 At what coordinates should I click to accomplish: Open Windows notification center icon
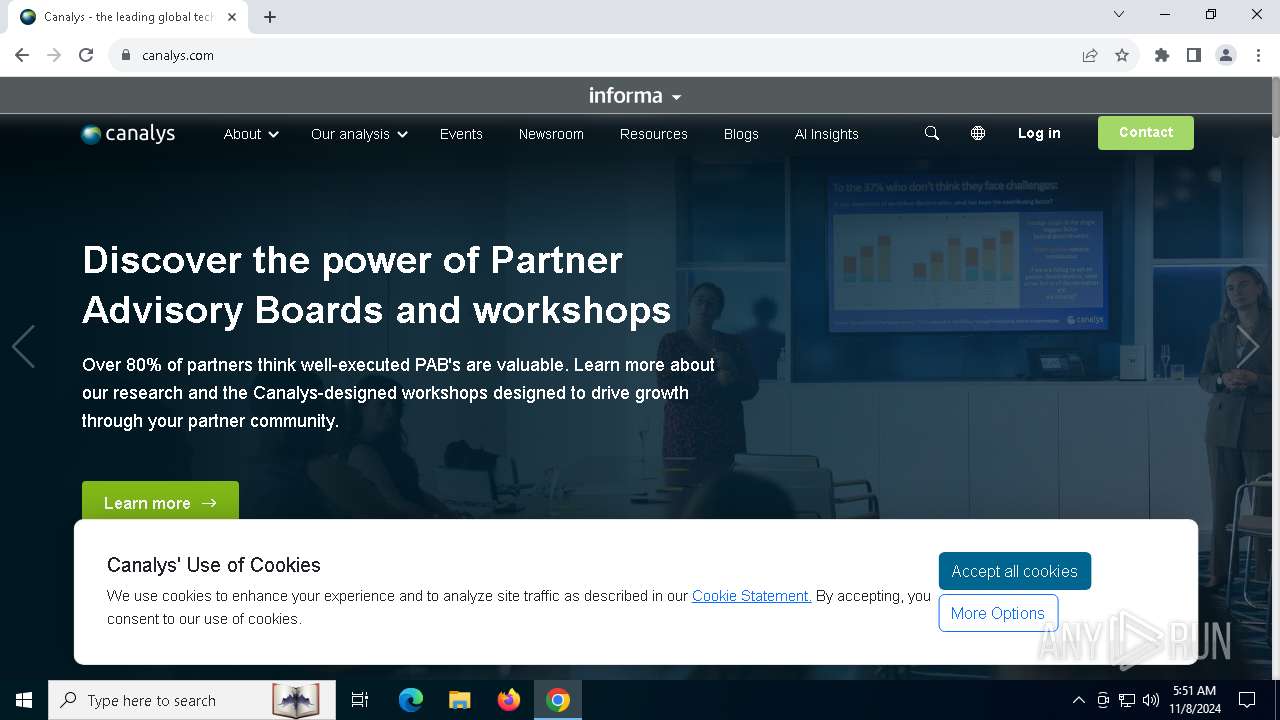click(1247, 700)
